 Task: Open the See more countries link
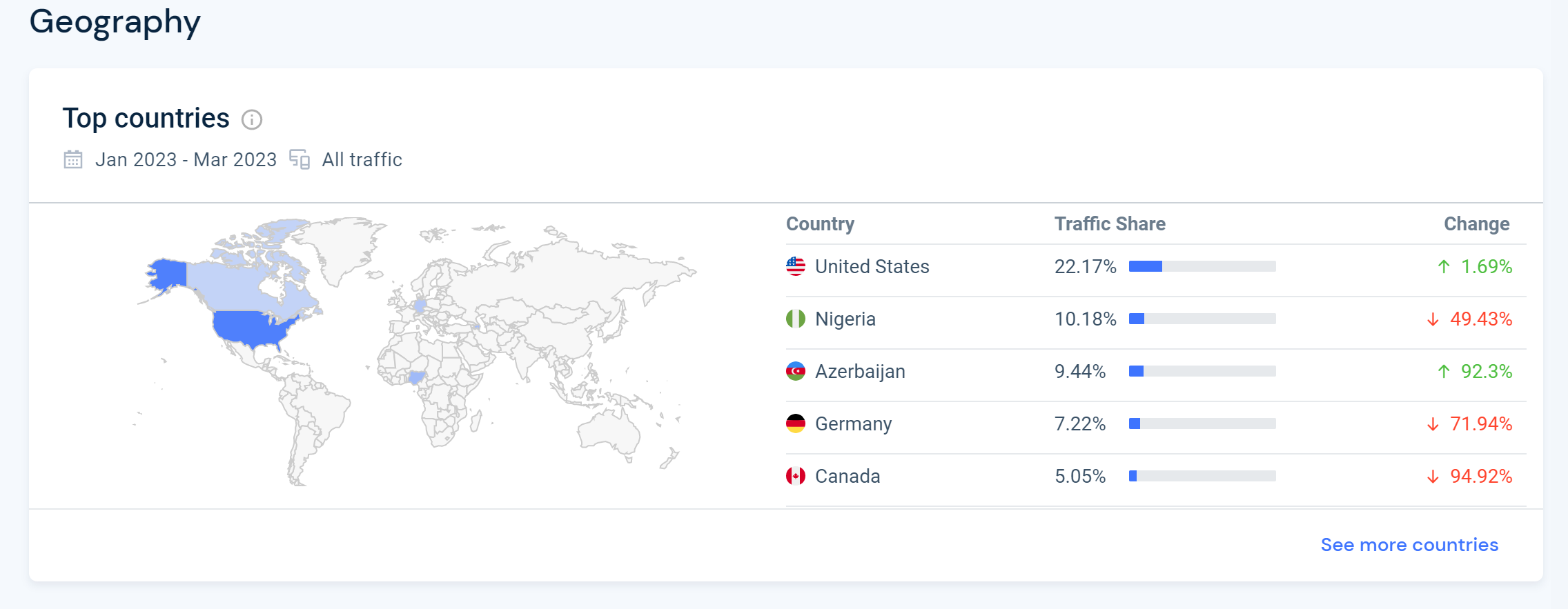click(x=1409, y=545)
